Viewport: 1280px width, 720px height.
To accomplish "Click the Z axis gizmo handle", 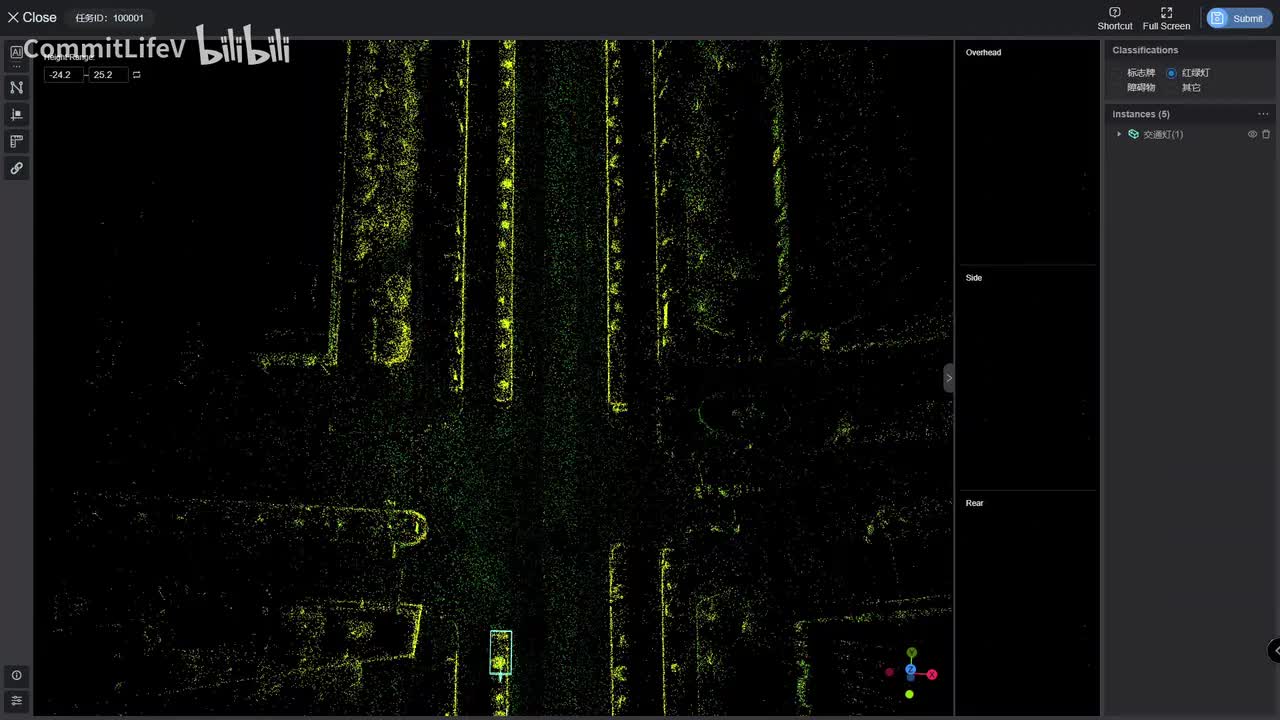I will 910,670.
